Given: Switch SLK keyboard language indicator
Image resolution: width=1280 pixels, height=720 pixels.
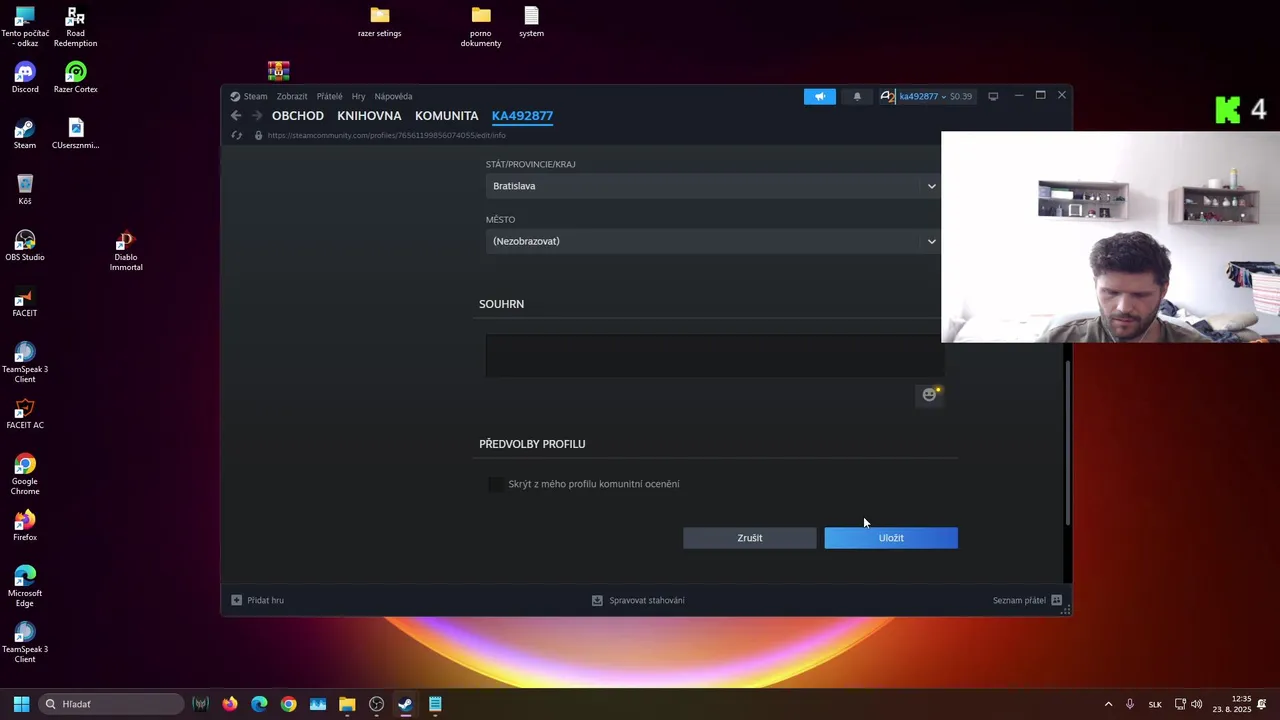Looking at the screenshot, I should point(1155,704).
